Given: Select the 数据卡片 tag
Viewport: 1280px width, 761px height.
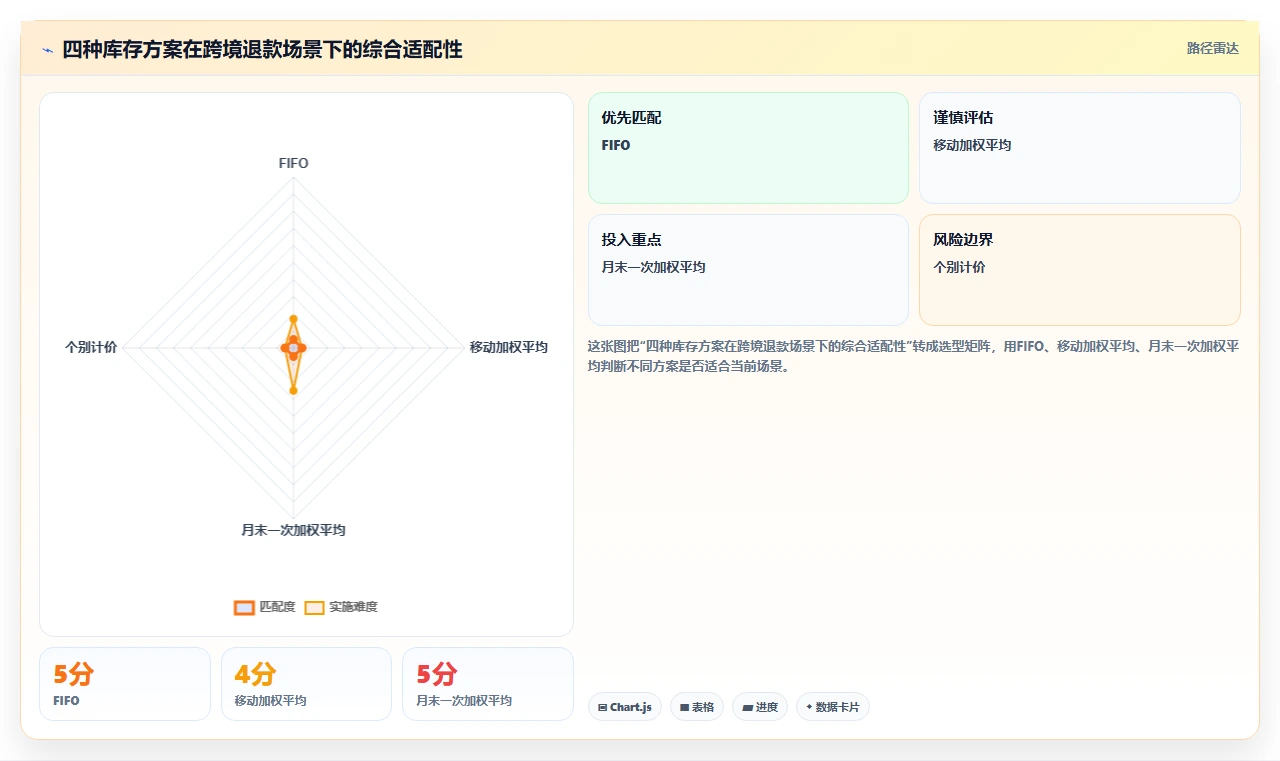Looking at the screenshot, I should point(832,707).
